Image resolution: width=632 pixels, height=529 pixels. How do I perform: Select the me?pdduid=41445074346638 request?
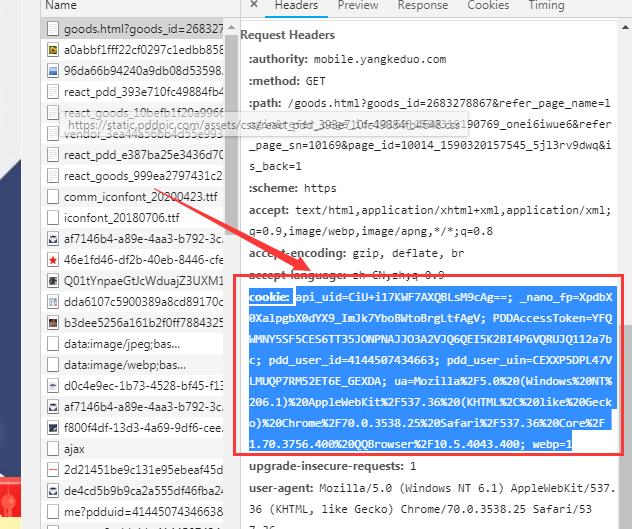click(x=132, y=511)
